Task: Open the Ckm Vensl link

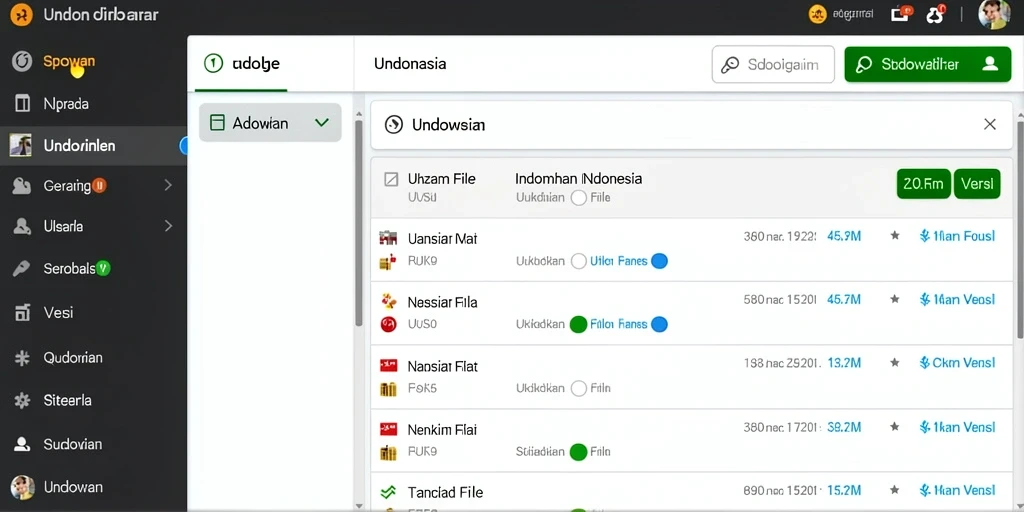Action: tap(957, 362)
